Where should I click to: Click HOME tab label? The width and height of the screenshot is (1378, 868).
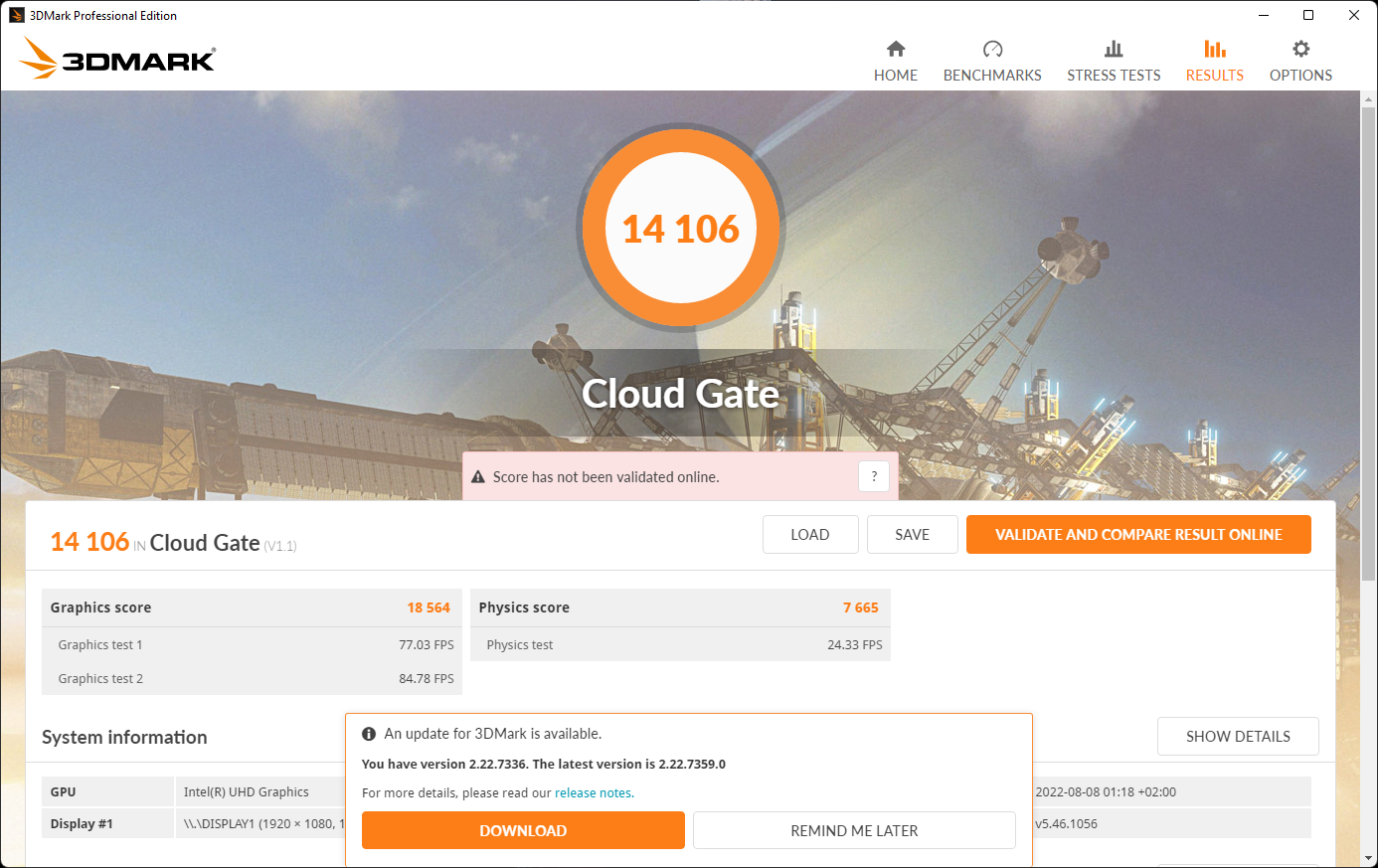[896, 76]
